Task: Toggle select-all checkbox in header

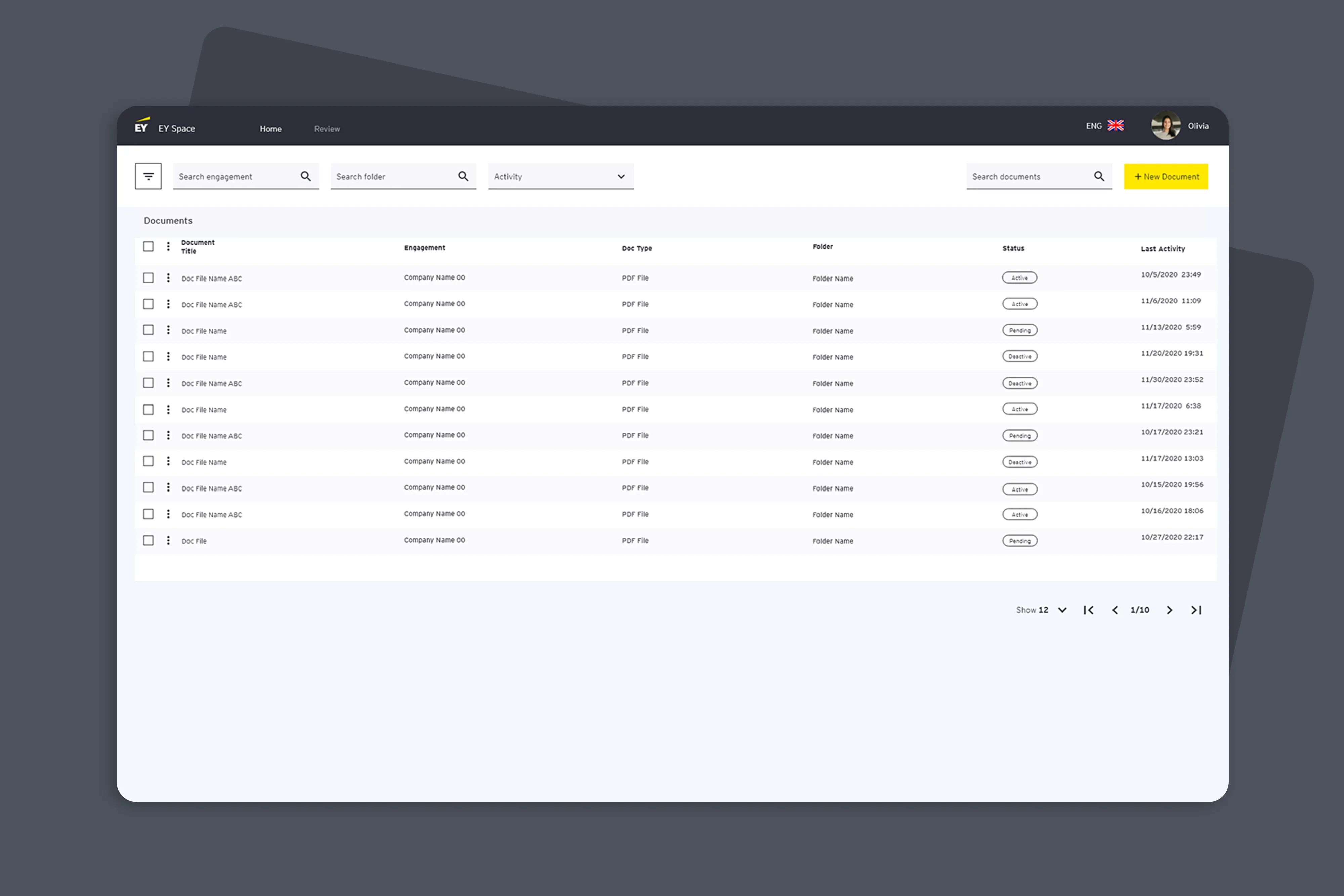Action: click(x=149, y=246)
